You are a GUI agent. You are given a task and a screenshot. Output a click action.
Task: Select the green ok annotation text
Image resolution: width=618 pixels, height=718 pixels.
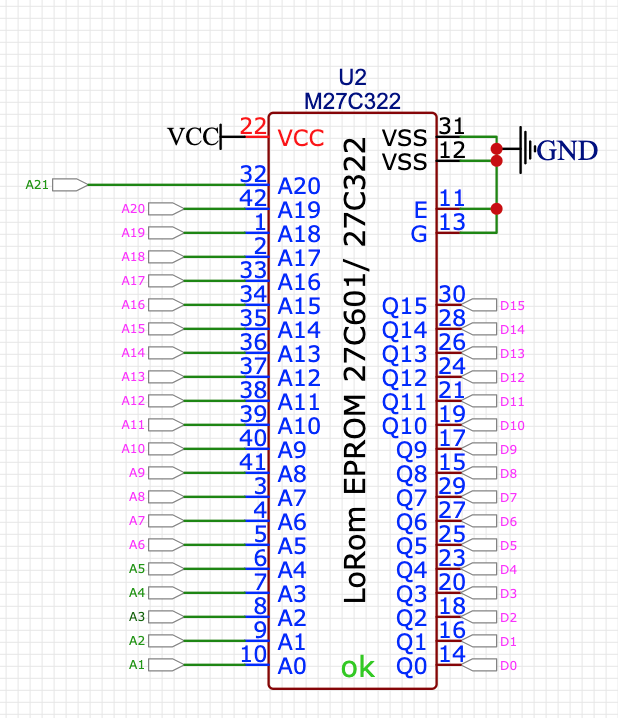(x=358, y=667)
